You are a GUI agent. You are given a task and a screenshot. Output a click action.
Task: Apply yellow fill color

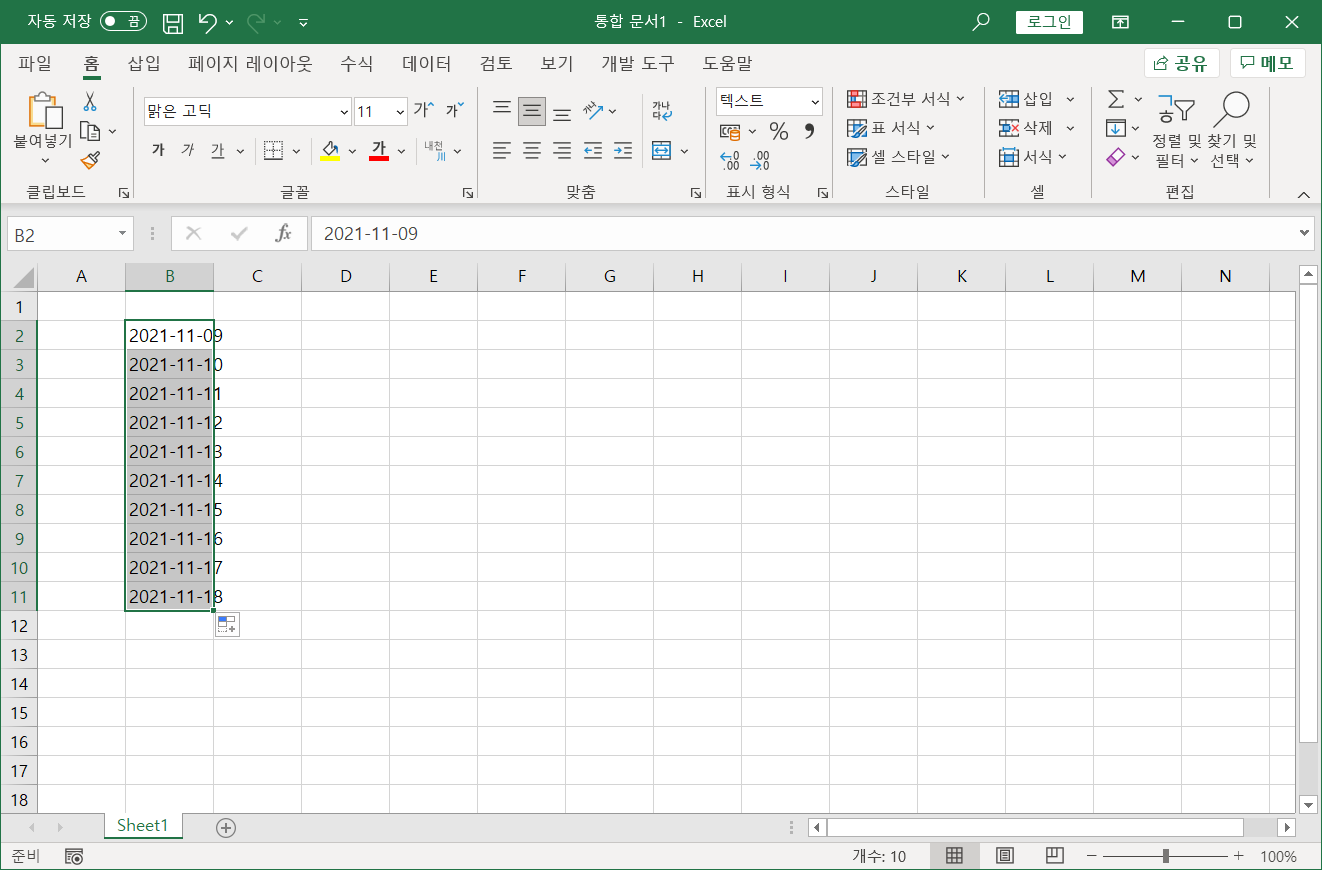(330, 151)
